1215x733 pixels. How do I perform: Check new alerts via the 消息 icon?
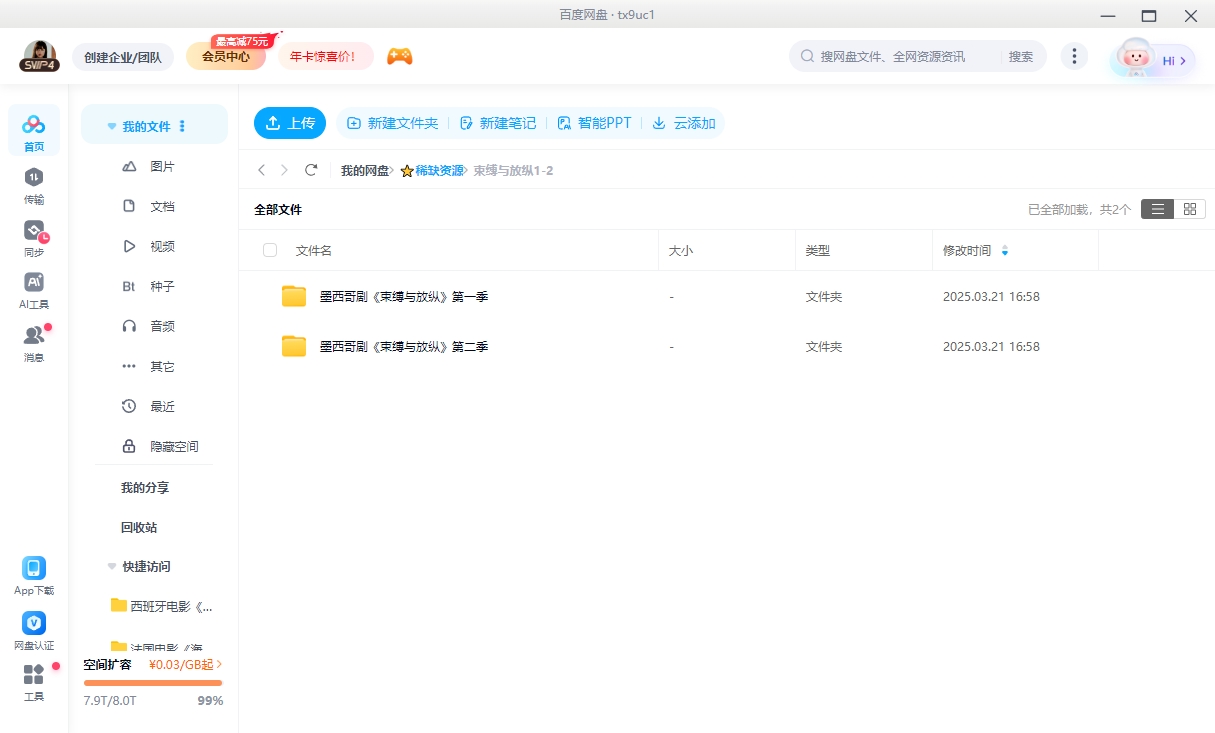click(x=34, y=340)
